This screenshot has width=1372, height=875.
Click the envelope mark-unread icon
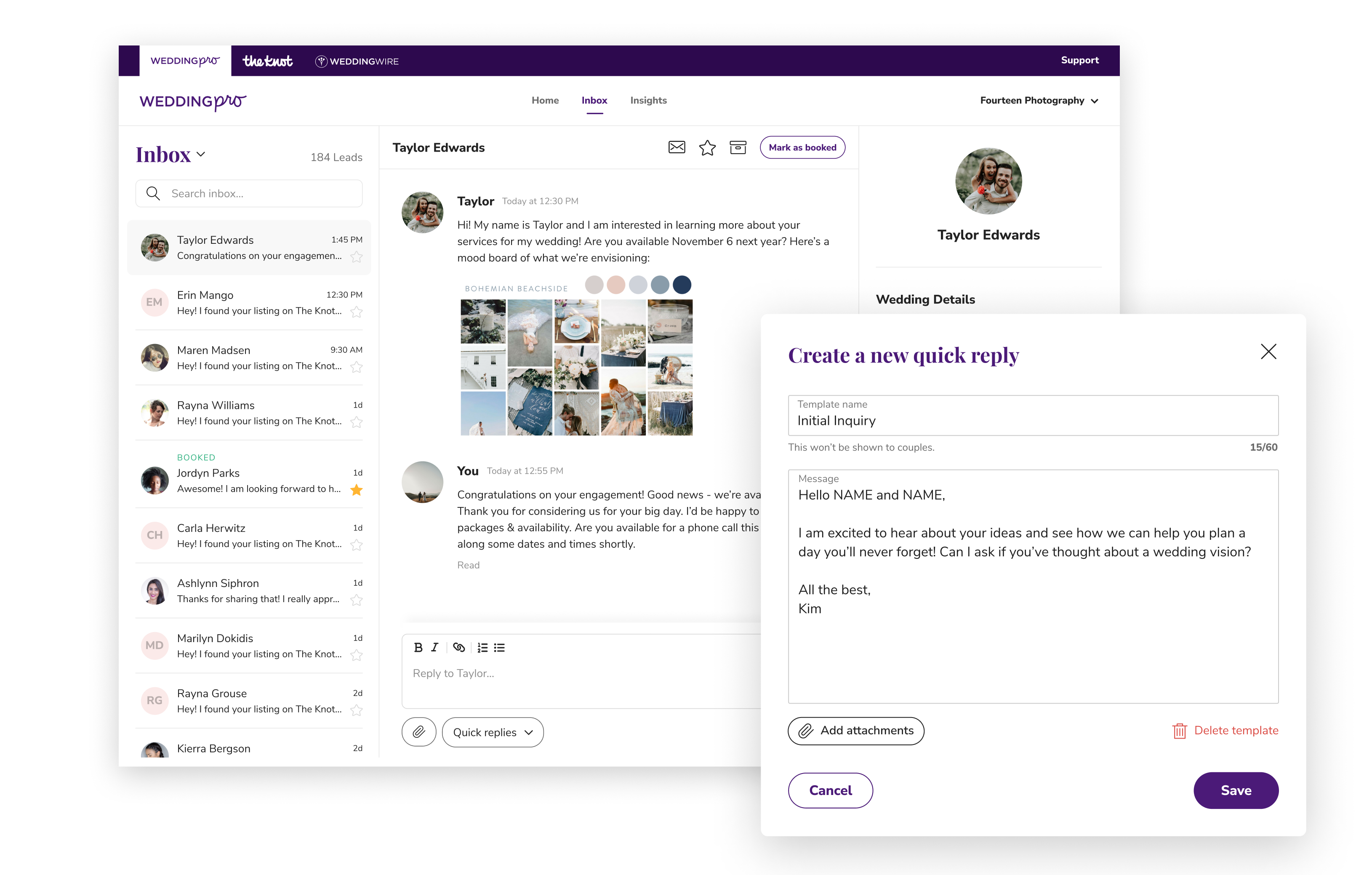coord(676,148)
